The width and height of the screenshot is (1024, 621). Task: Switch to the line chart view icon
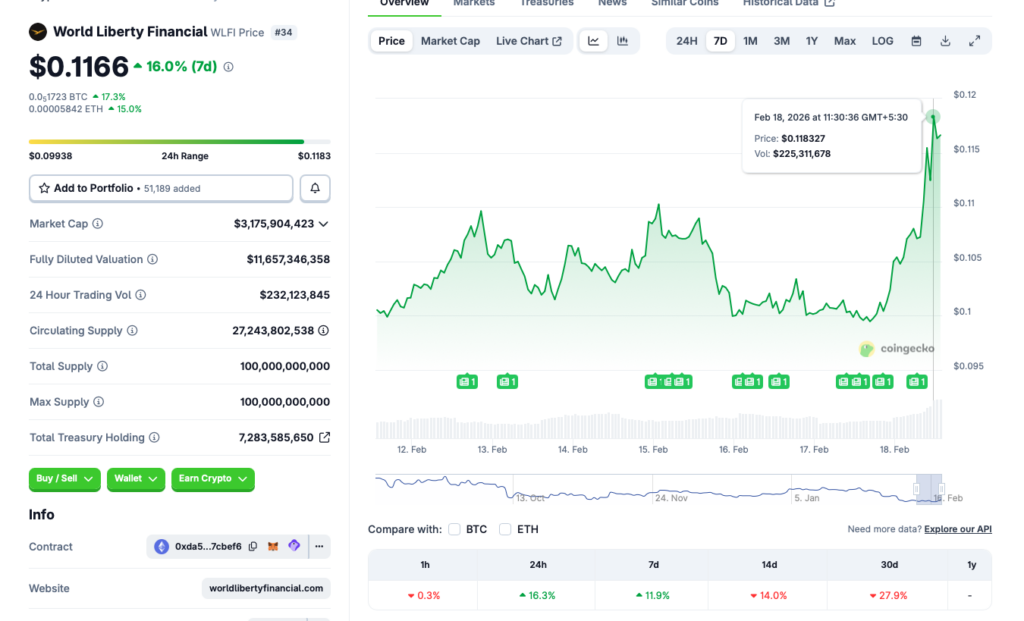click(x=593, y=41)
